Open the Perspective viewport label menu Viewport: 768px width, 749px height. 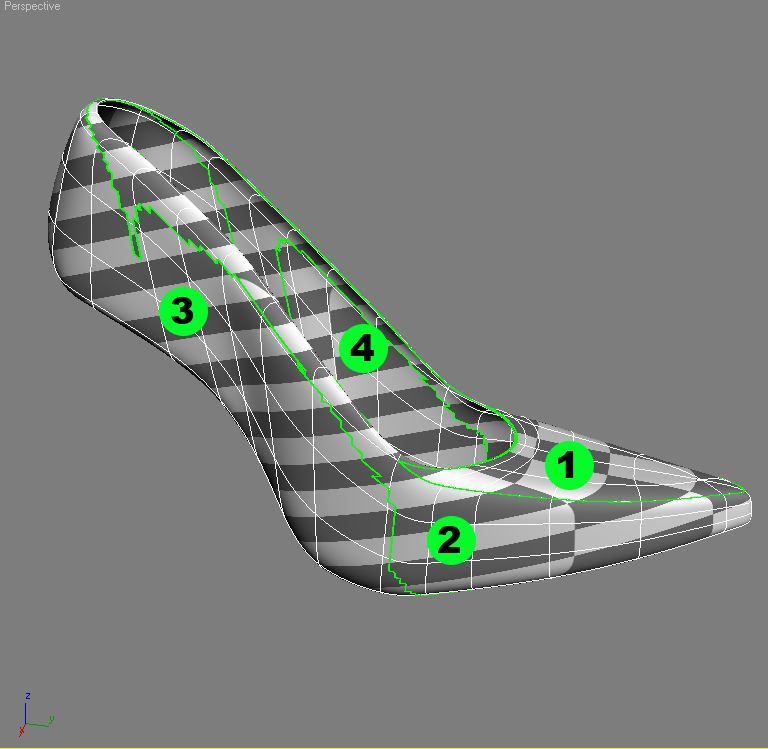pos(32,6)
